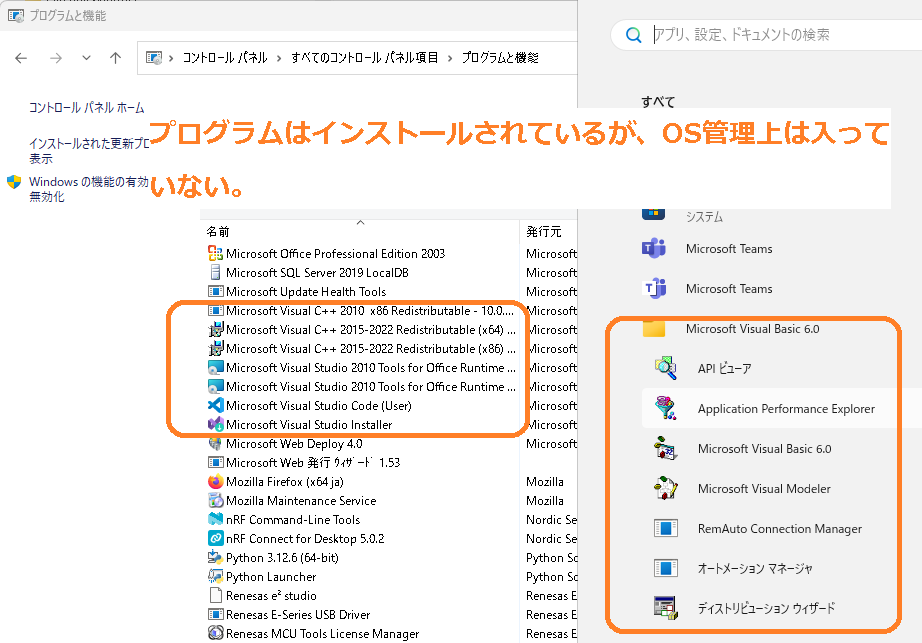922x643 pixels.
Task: Click the プログラムと機能 title bar icon
Action: click(x=16, y=16)
